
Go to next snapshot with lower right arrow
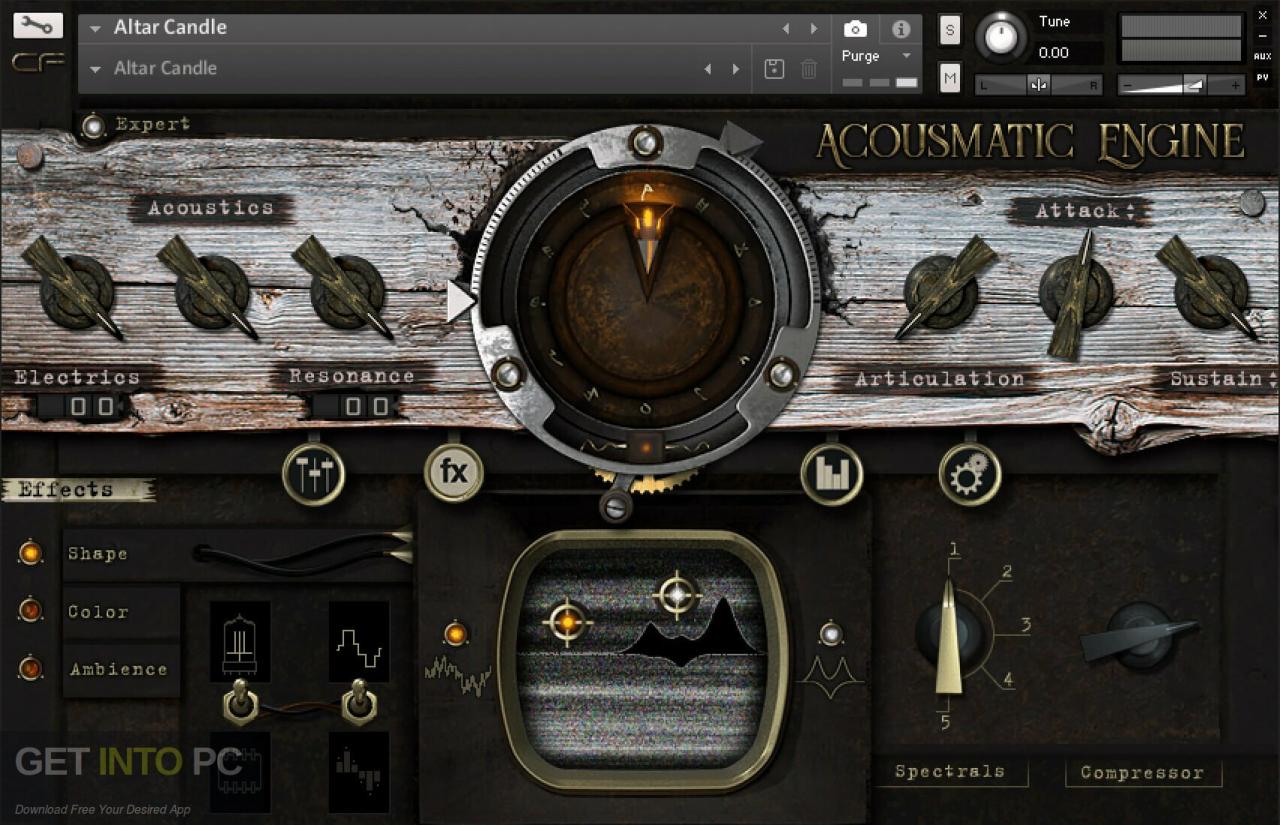(736, 69)
